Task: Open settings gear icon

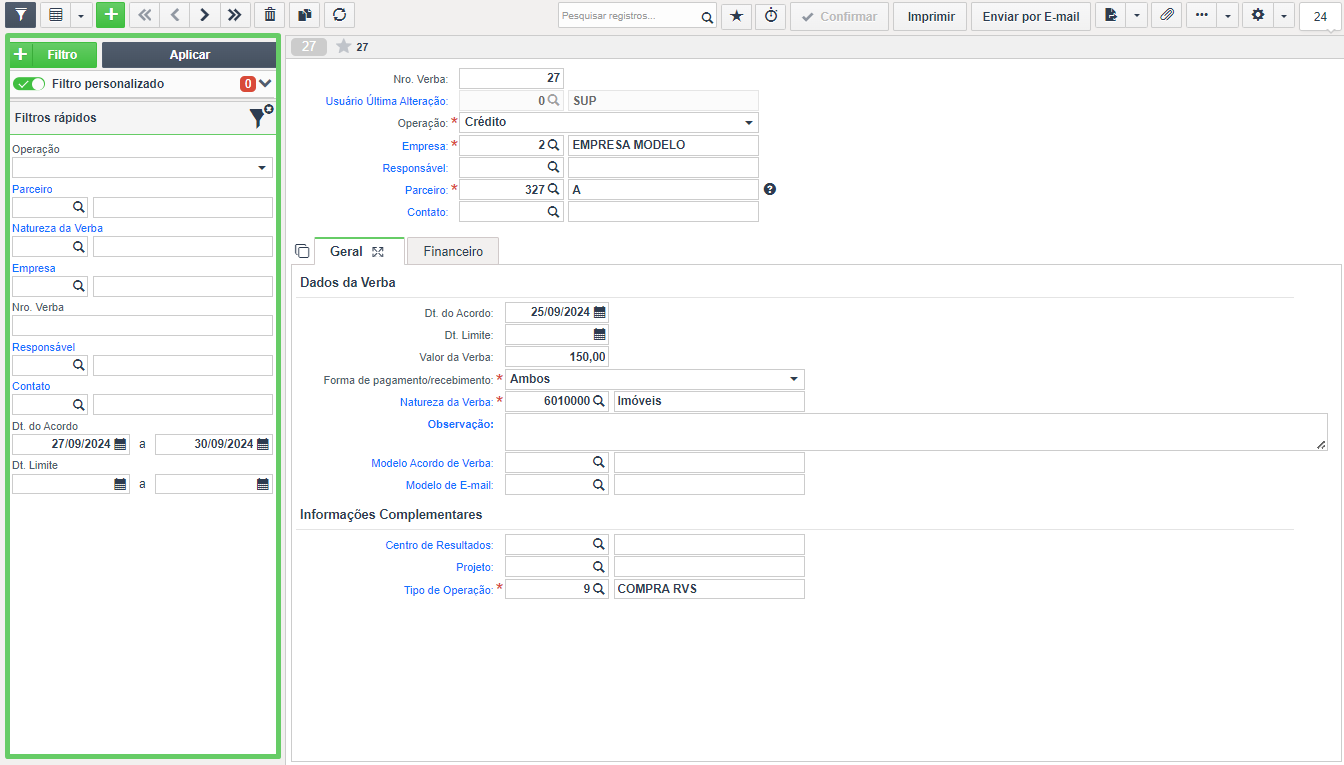Action: coord(1259,16)
